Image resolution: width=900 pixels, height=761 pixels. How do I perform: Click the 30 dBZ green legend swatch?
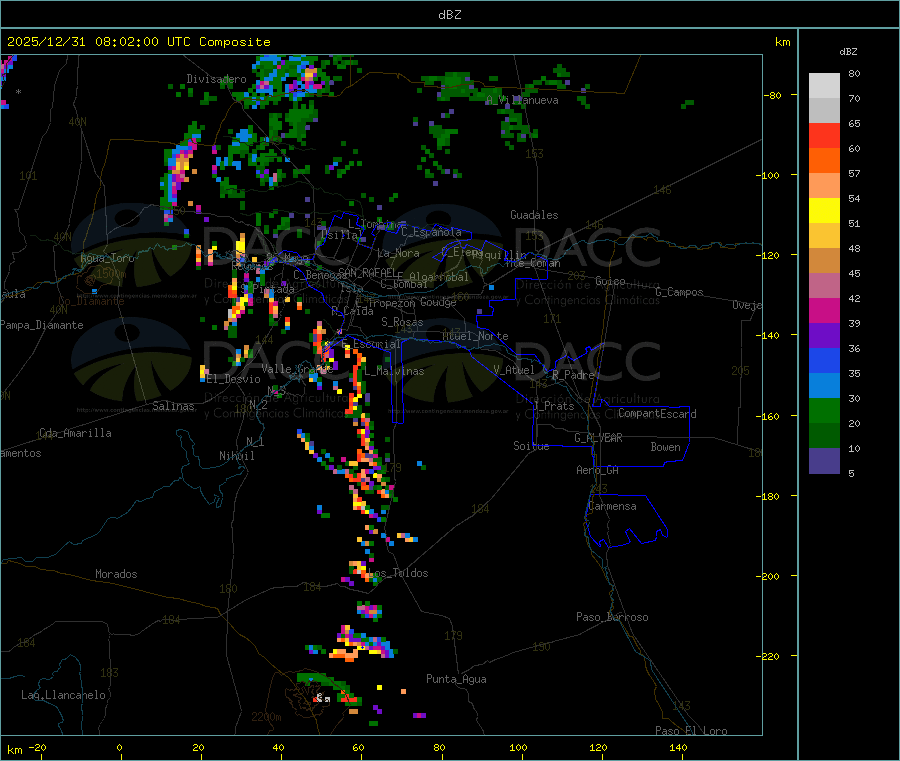point(824,410)
